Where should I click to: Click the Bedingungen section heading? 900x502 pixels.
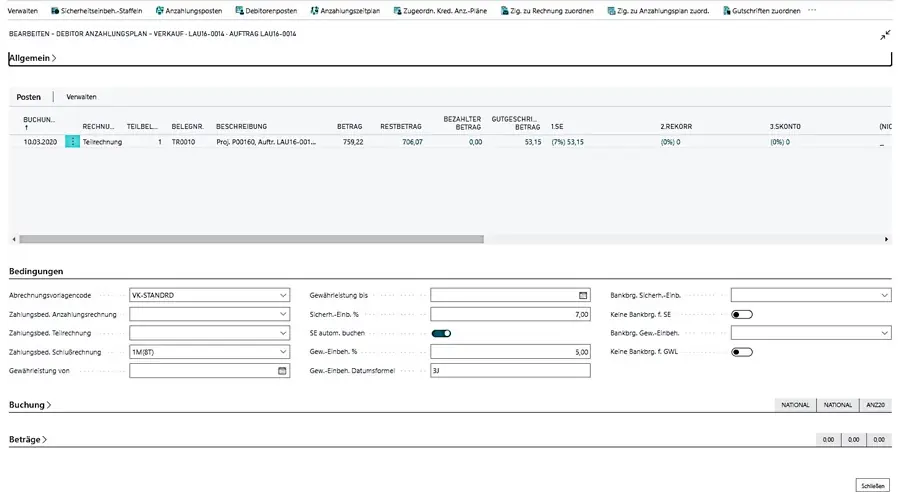36,271
